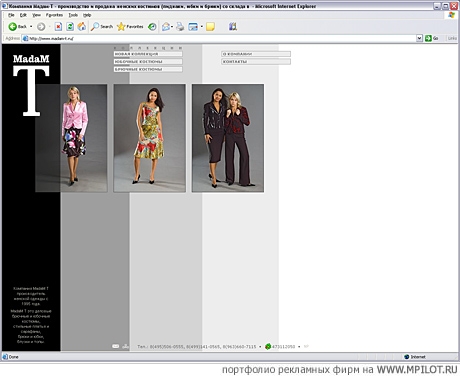Click the ICQ number 473112050

click(x=284, y=347)
